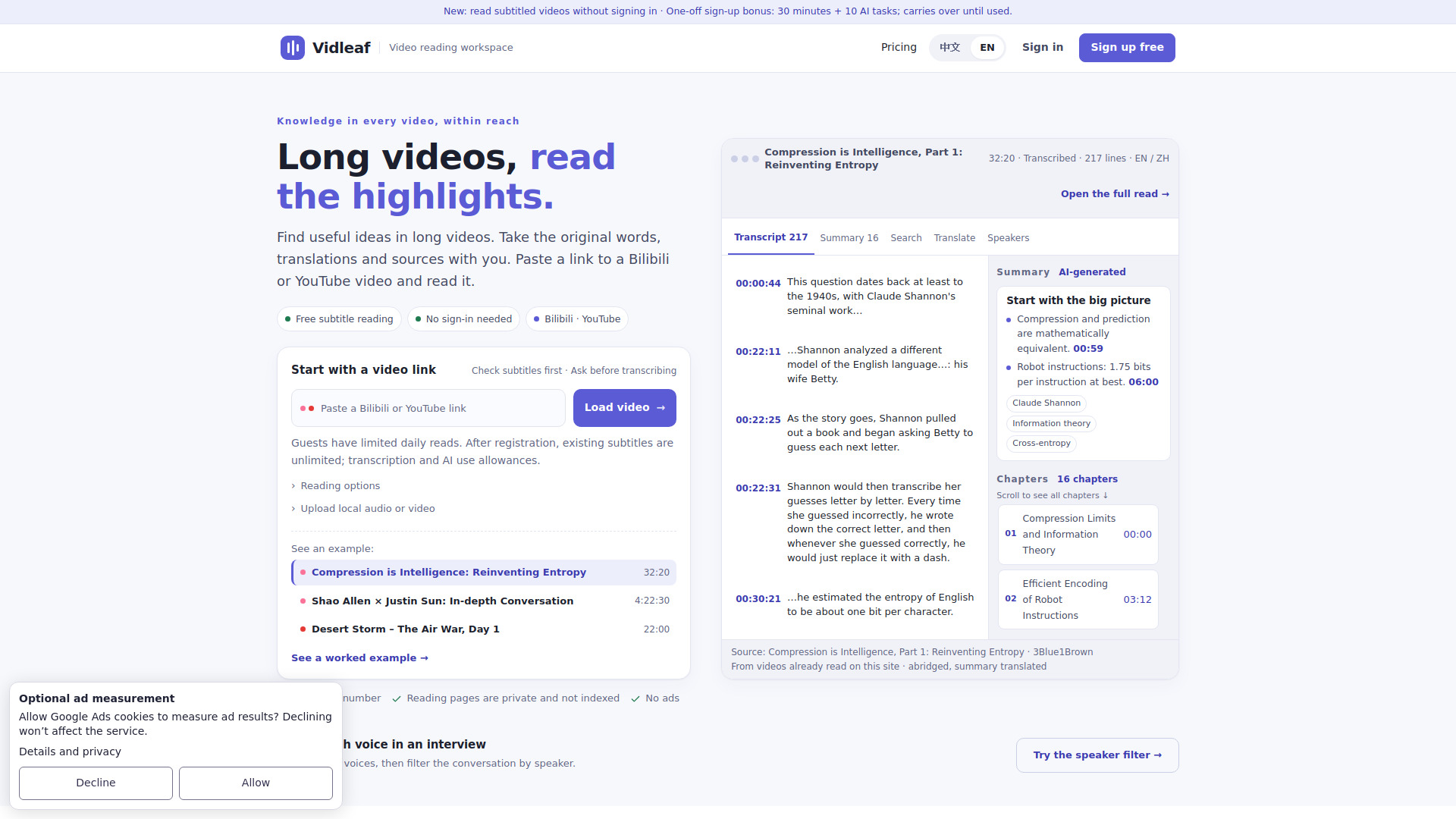Open the Speakers tab
Viewport: 1456px width, 819px height.
click(x=1009, y=238)
